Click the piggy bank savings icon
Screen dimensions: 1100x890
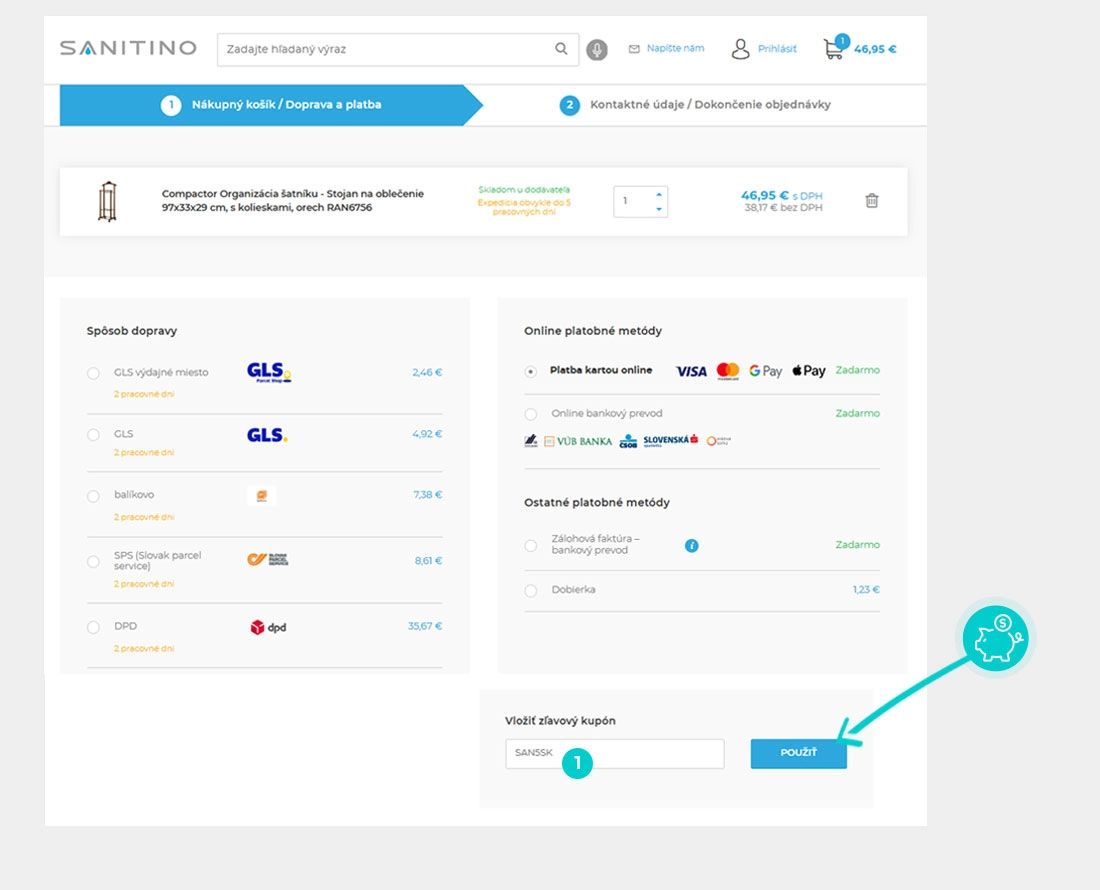[995, 639]
